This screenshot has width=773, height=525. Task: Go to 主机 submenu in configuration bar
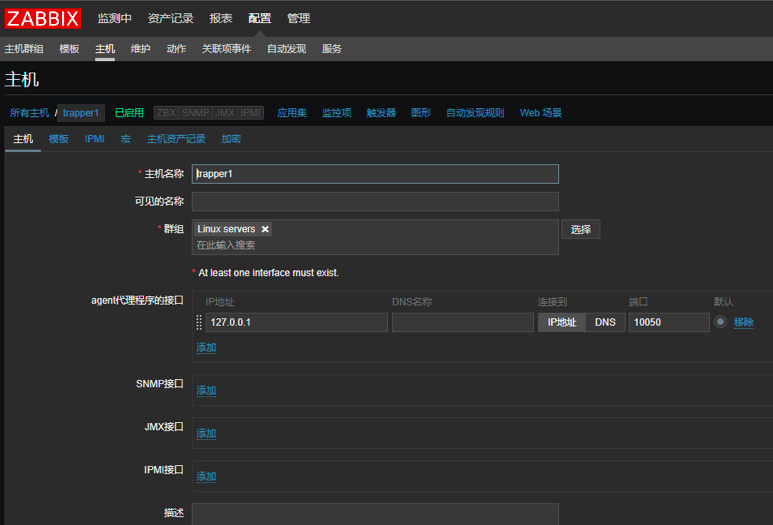tap(105, 49)
